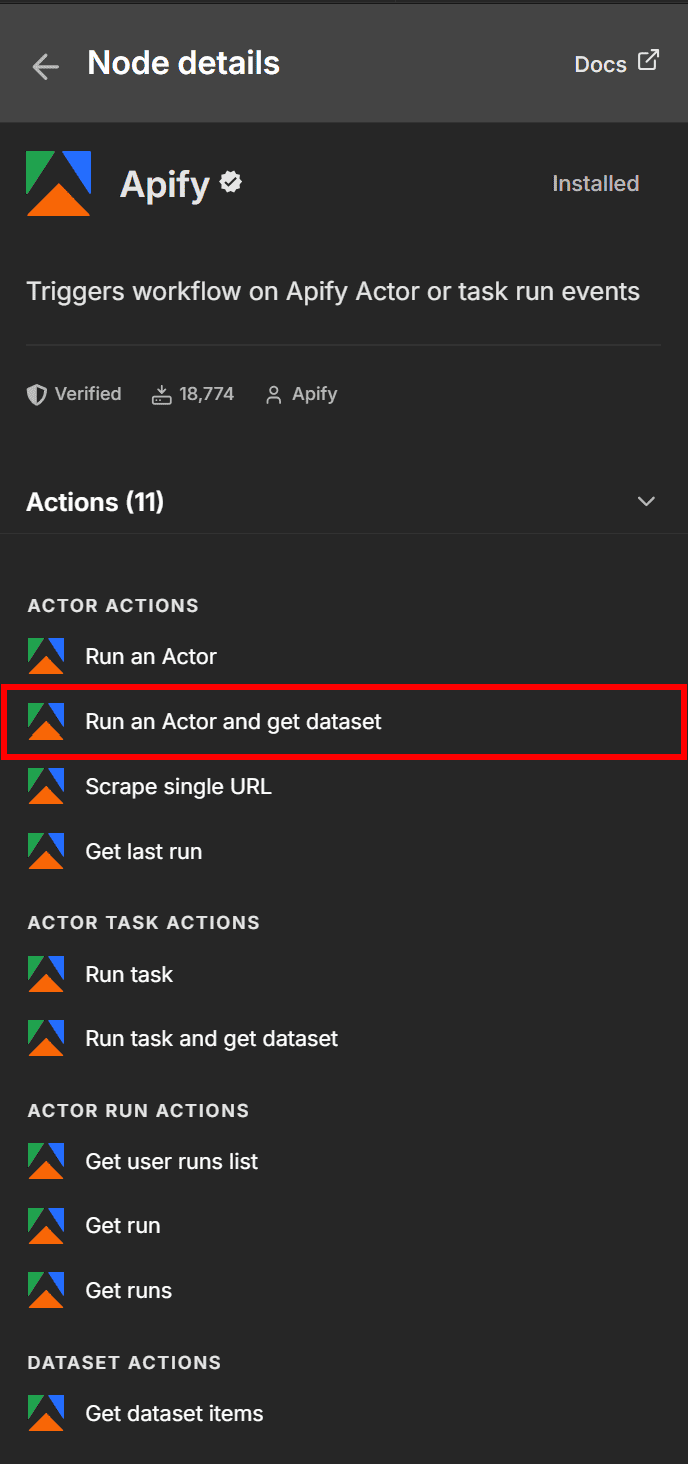
Task: Click the large Apify logo
Action: pyautogui.click(x=59, y=183)
